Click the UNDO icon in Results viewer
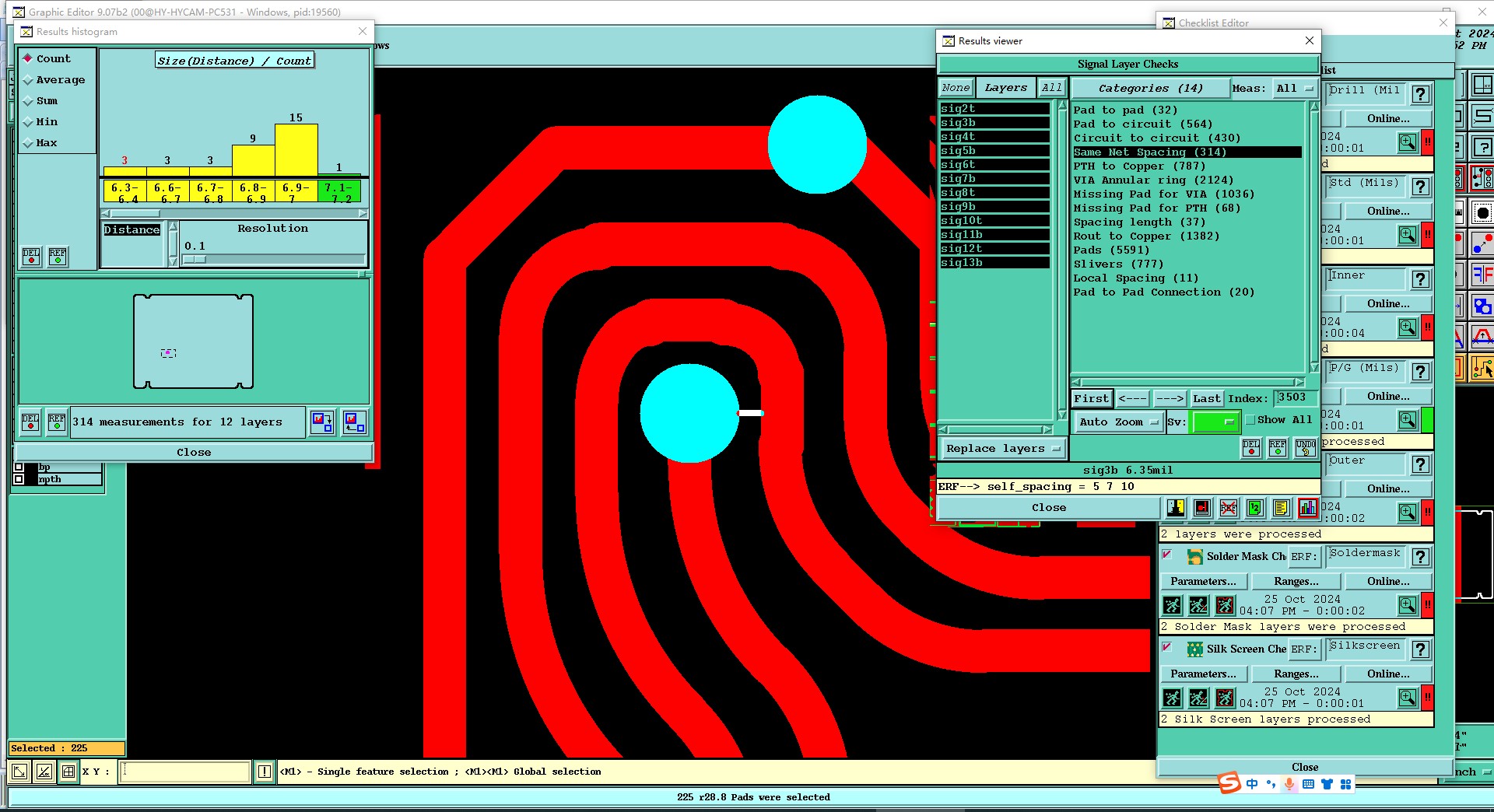The width and height of the screenshot is (1494, 812). pos(1306,447)
